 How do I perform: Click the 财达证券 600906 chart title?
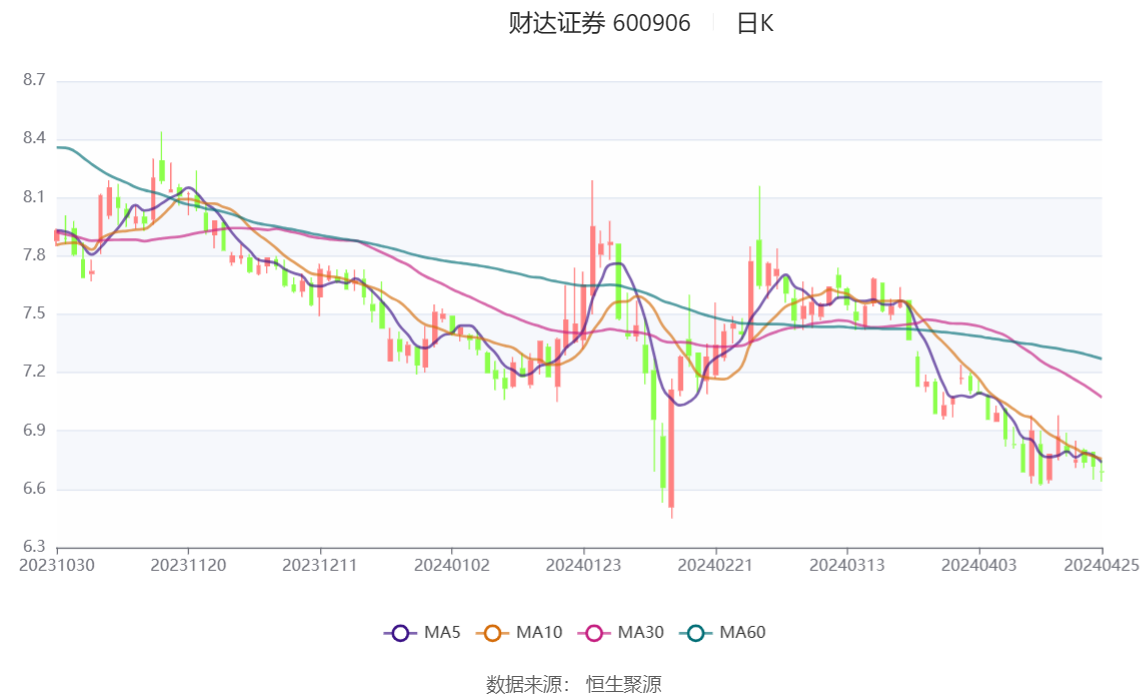pyautogui.click(x=600, y=23)
